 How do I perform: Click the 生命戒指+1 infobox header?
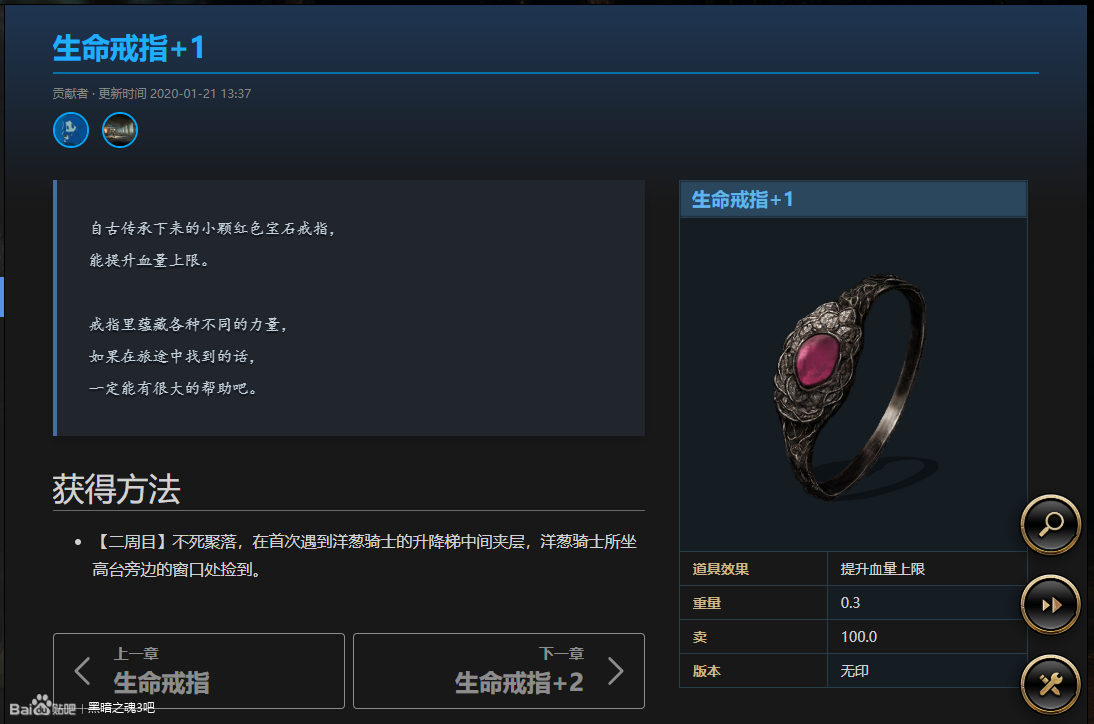pyautogui.click(x=853, y=199)
